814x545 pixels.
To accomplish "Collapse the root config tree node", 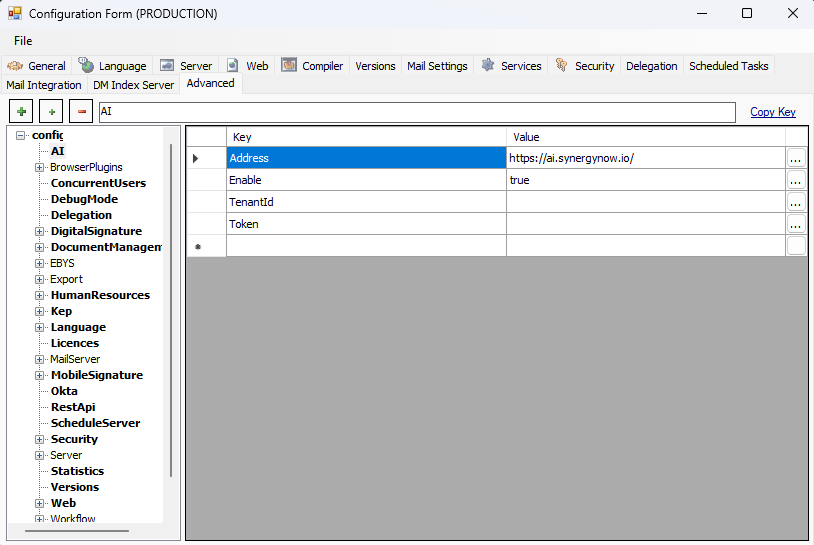I will [21, 135].
